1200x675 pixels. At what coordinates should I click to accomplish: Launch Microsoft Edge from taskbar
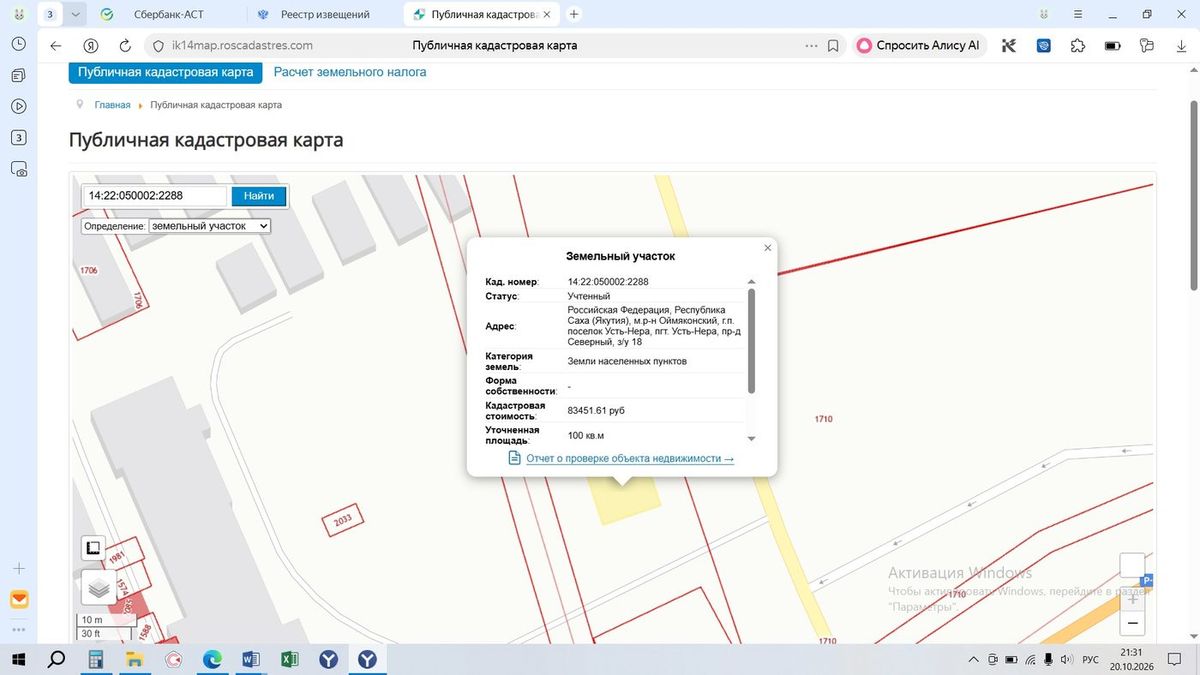tap(212, 660)
